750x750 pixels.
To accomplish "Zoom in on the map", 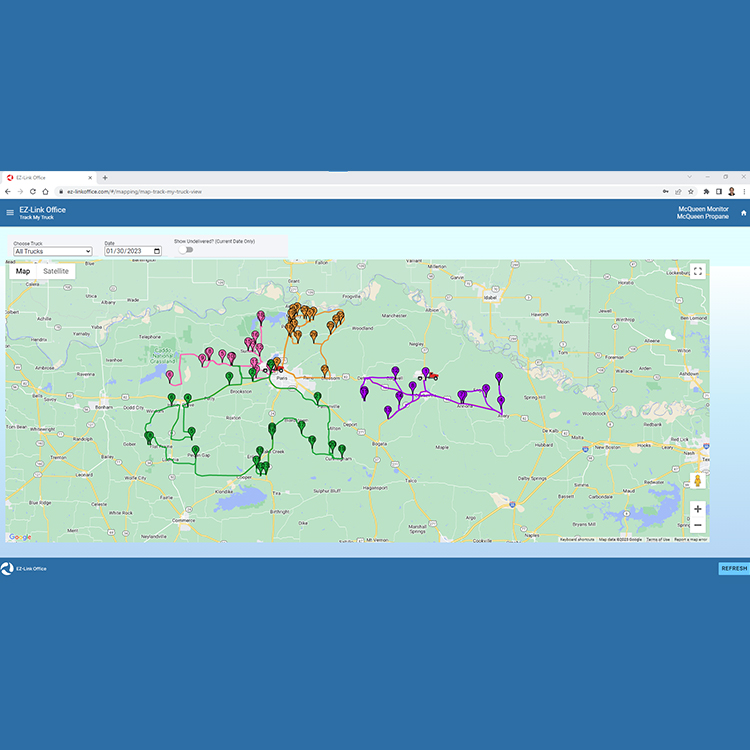I will [697, 508].
